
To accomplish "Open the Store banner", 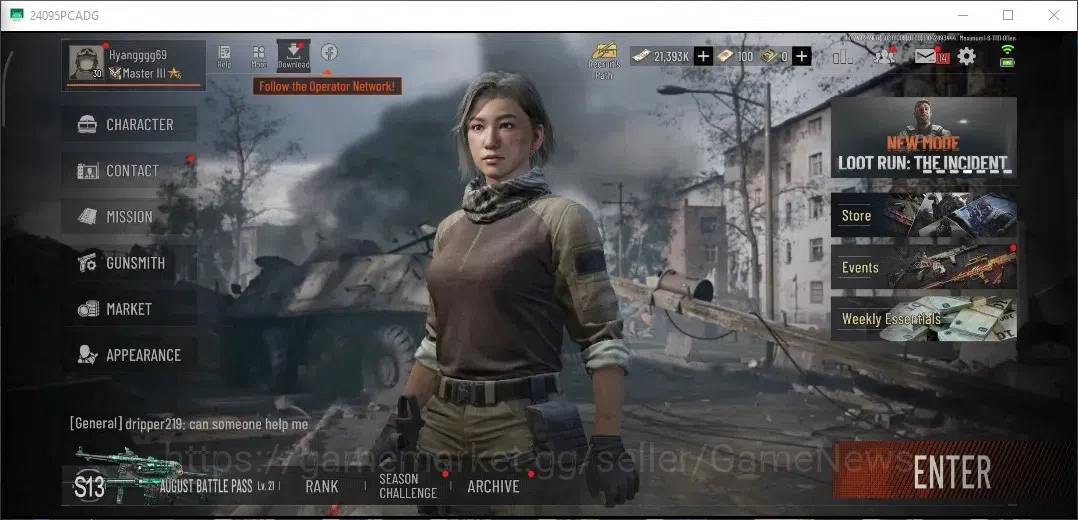I will point(923,215).
